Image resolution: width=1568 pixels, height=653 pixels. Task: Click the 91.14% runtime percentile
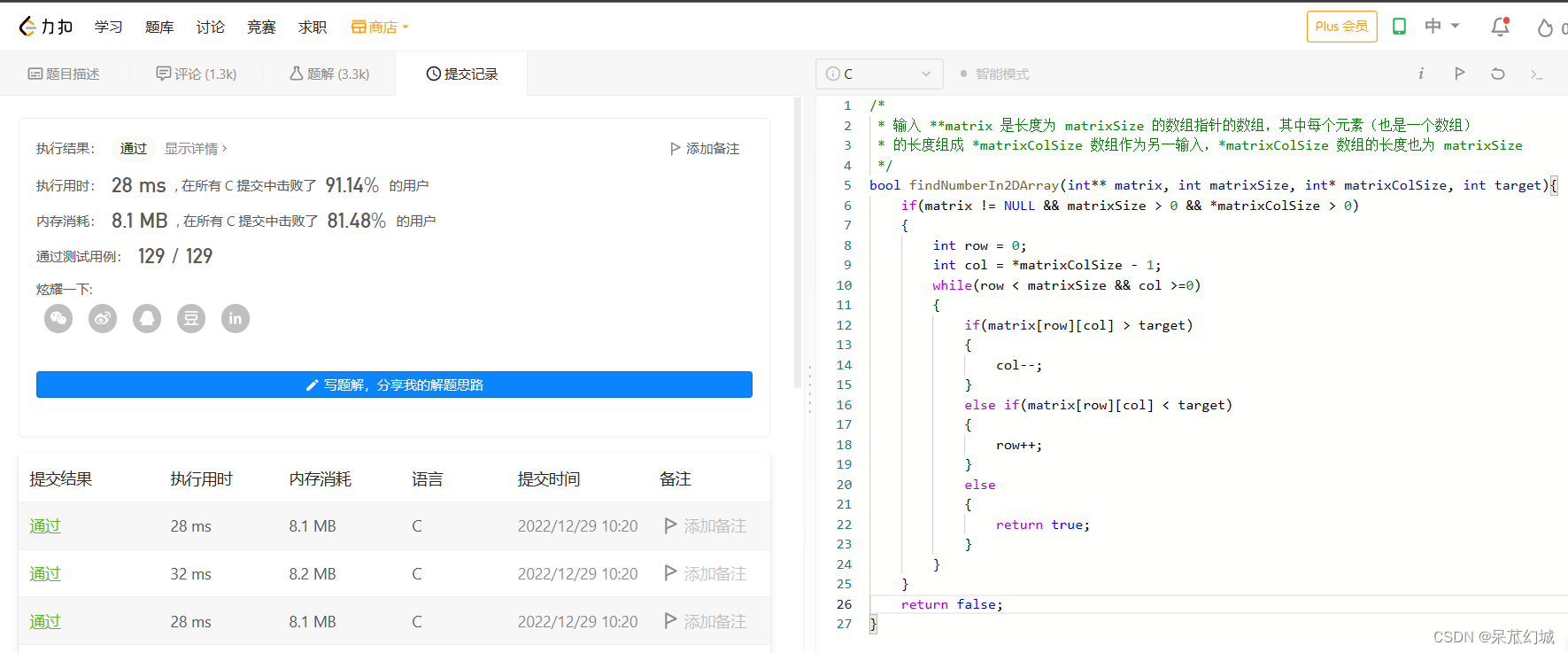coord(351,185)
